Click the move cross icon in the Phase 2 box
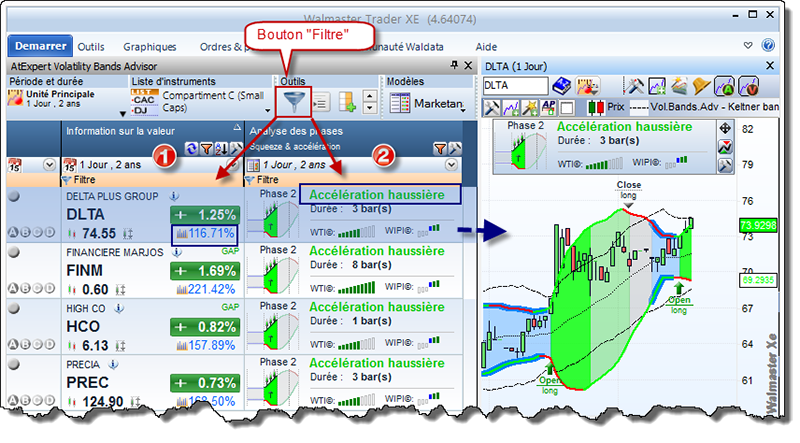This screenshot has height=443, width=800. (x=725, y=129)
